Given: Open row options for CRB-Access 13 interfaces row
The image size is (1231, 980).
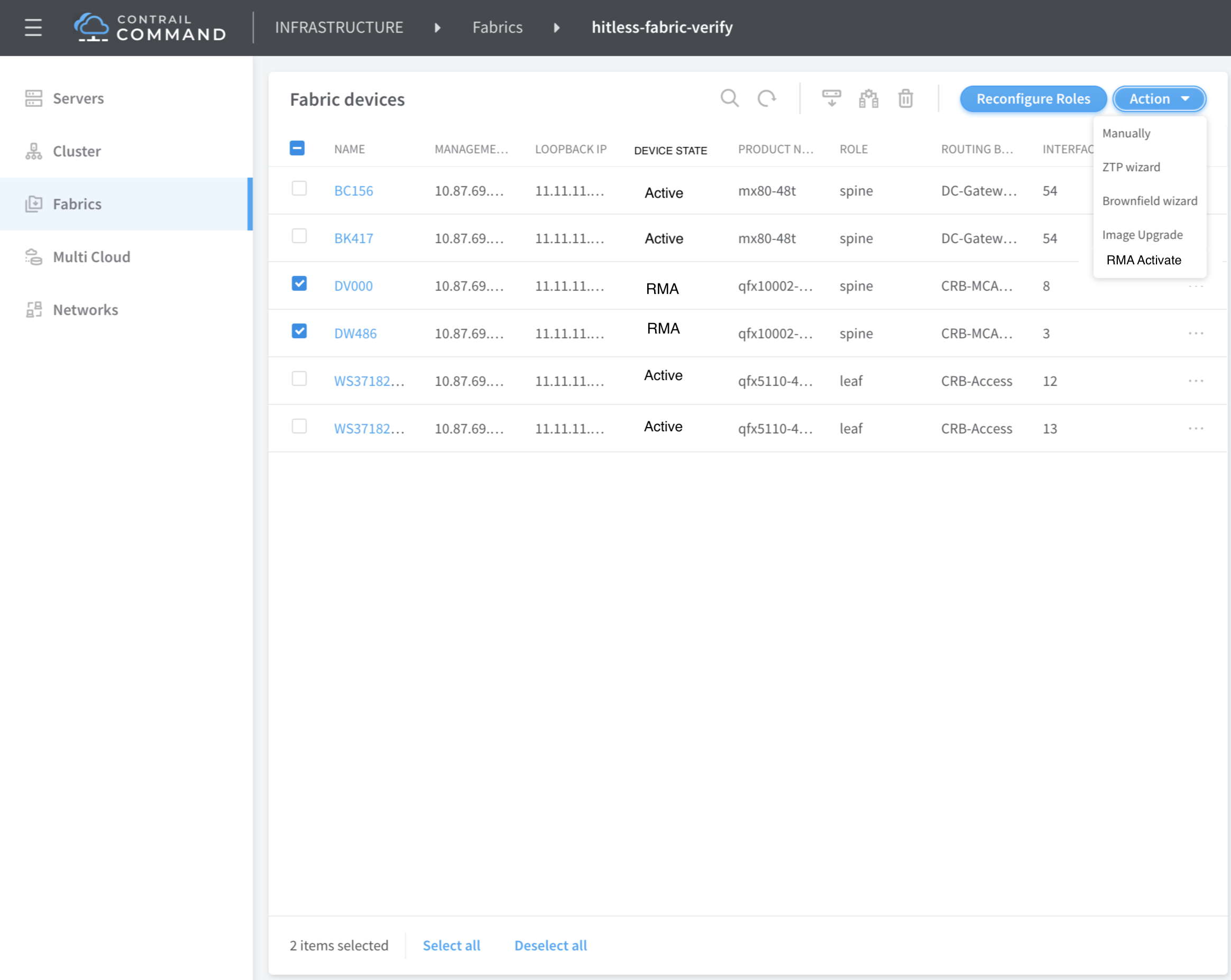Looking at the screenshot, I should [1196, 428].
